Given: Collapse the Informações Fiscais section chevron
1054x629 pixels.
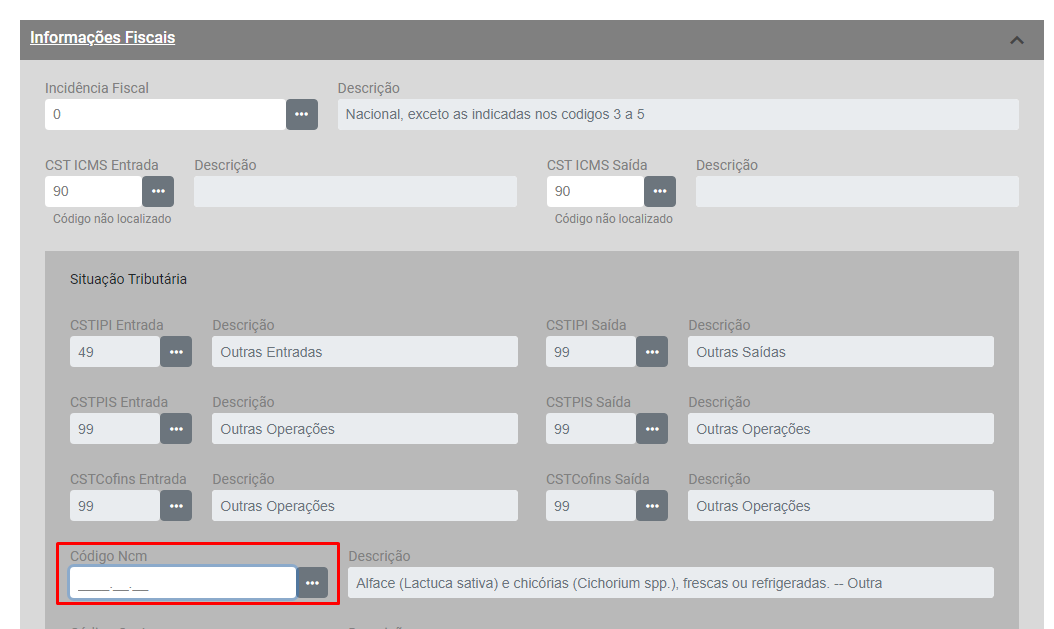Looking at the screenshot, I should tap(1017, 40).
